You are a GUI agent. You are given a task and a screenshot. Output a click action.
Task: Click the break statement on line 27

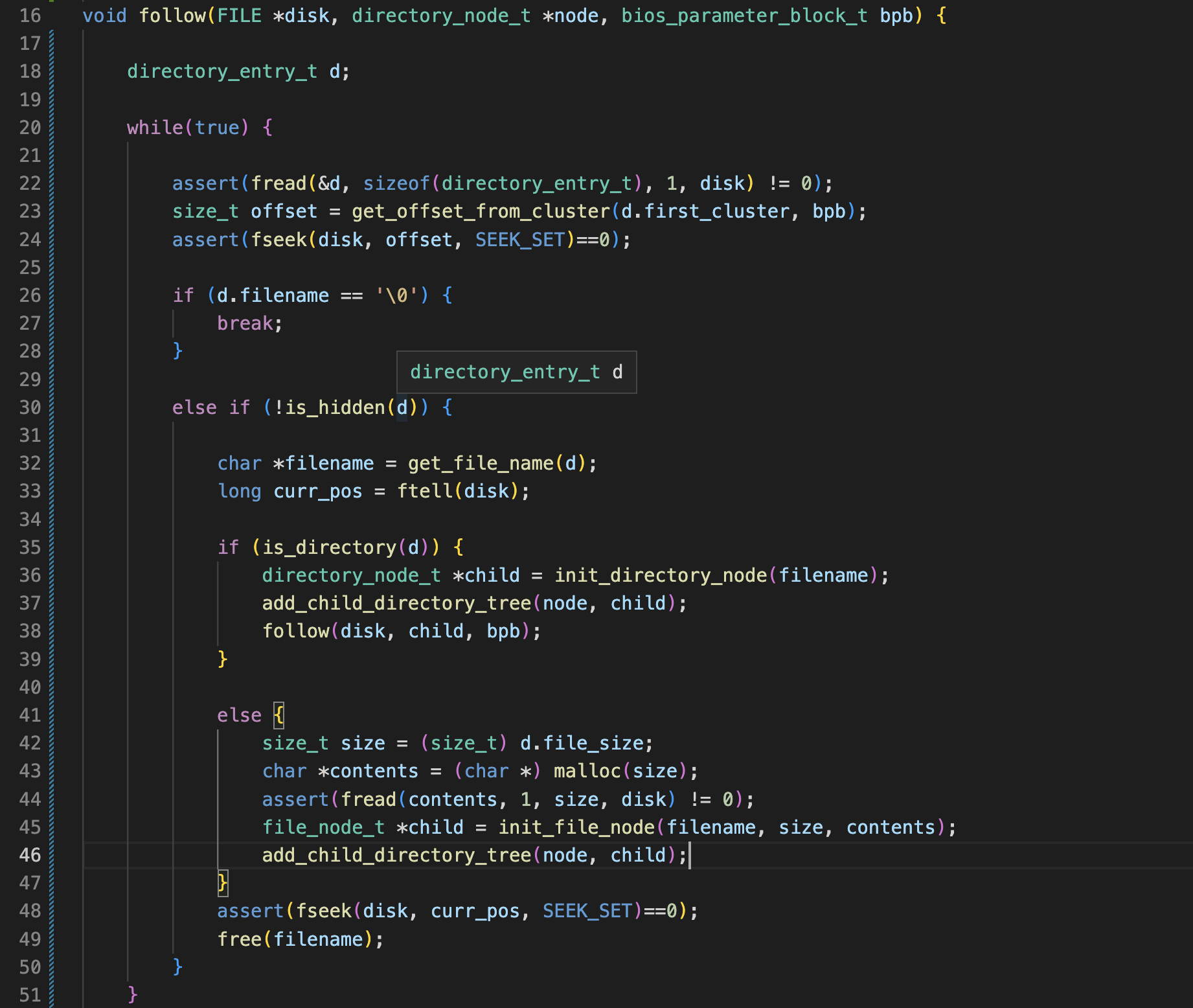click(245, 323)
